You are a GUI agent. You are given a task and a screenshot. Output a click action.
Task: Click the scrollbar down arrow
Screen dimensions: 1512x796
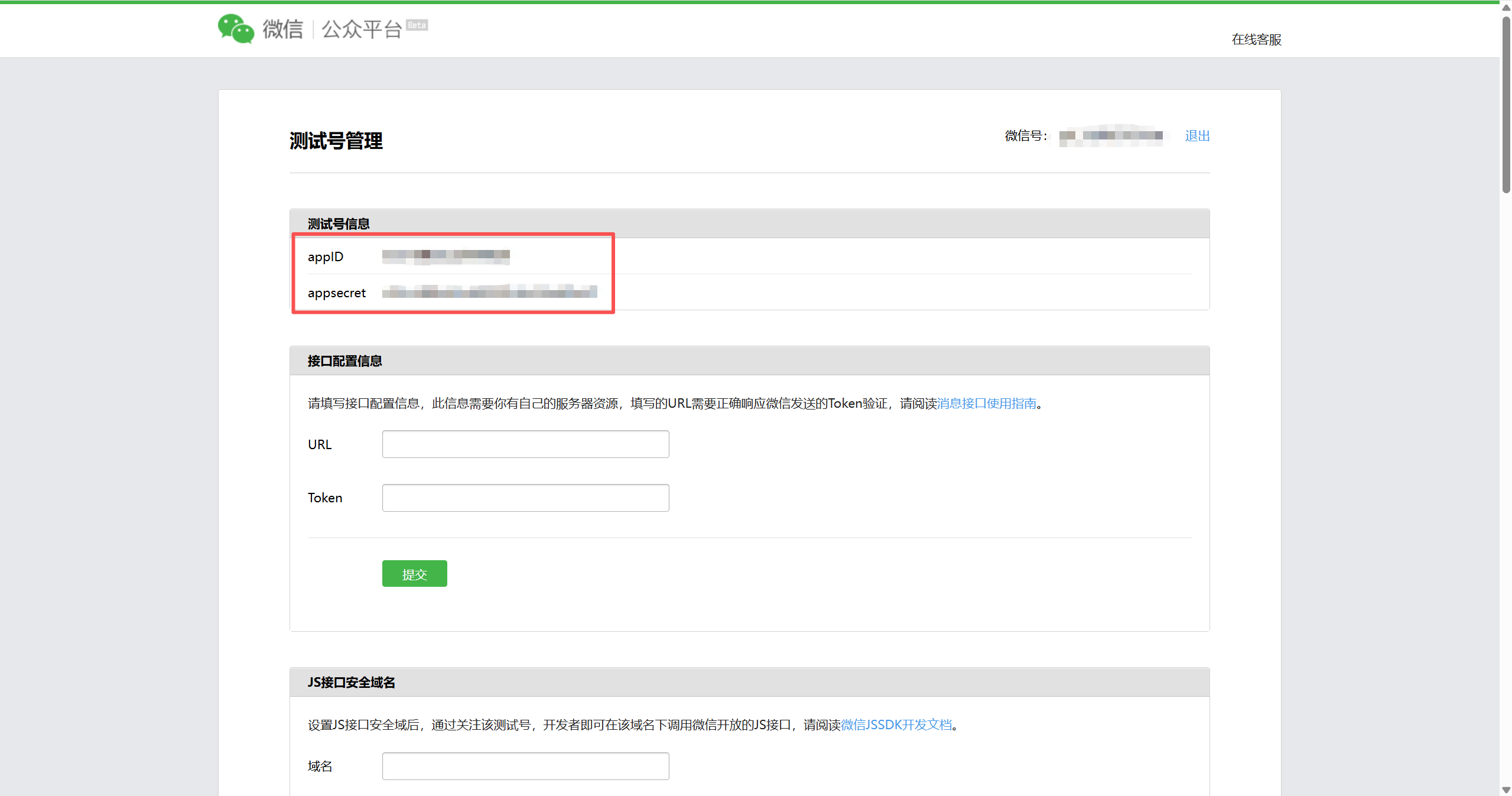point(1506,790)
